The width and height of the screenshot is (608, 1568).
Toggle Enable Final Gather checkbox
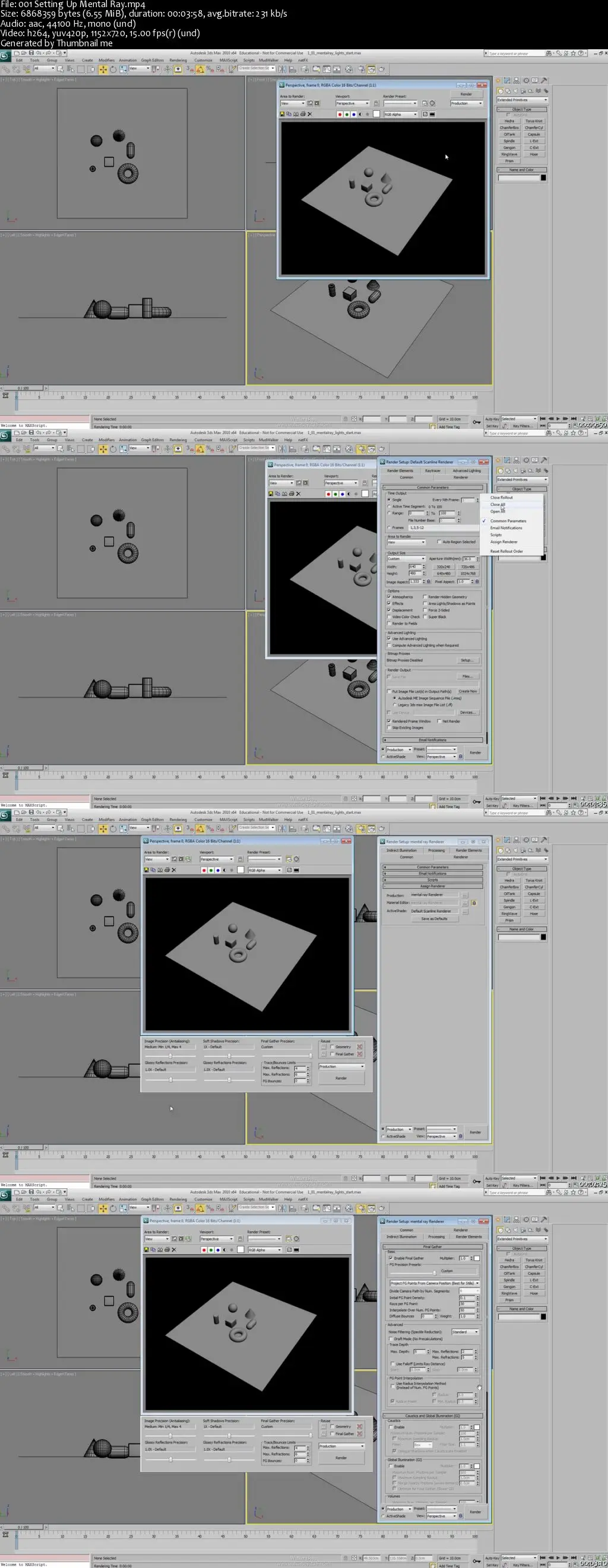391,1258
